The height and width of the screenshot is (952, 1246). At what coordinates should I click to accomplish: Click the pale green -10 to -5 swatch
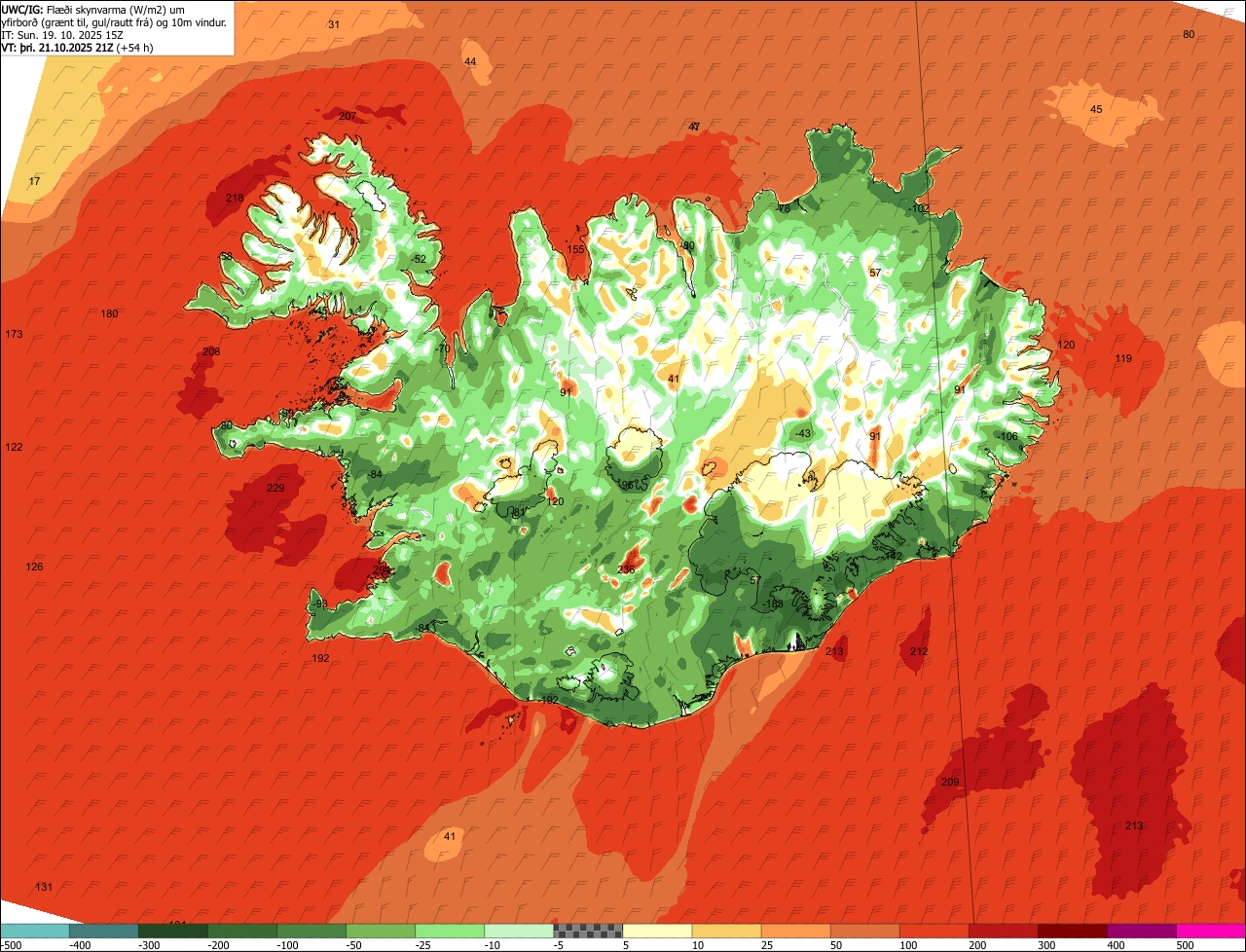(x=519, y=931)
